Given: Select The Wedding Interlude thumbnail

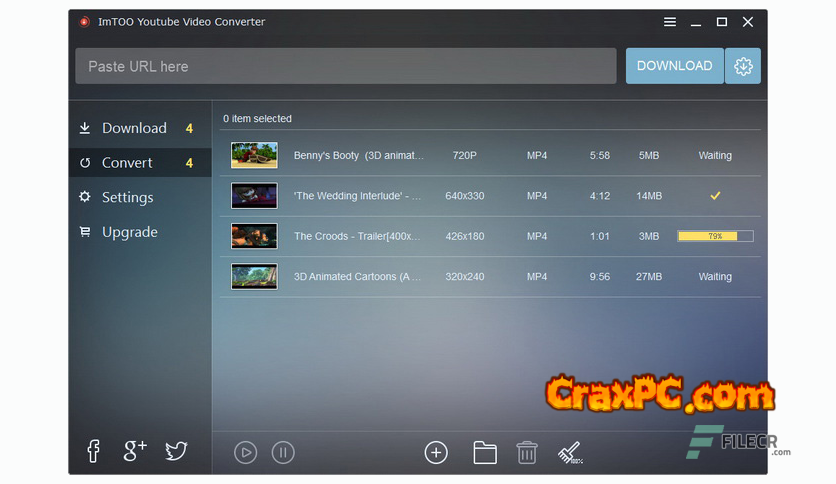Looking at the screenshot, I should [x=254, y=196].
